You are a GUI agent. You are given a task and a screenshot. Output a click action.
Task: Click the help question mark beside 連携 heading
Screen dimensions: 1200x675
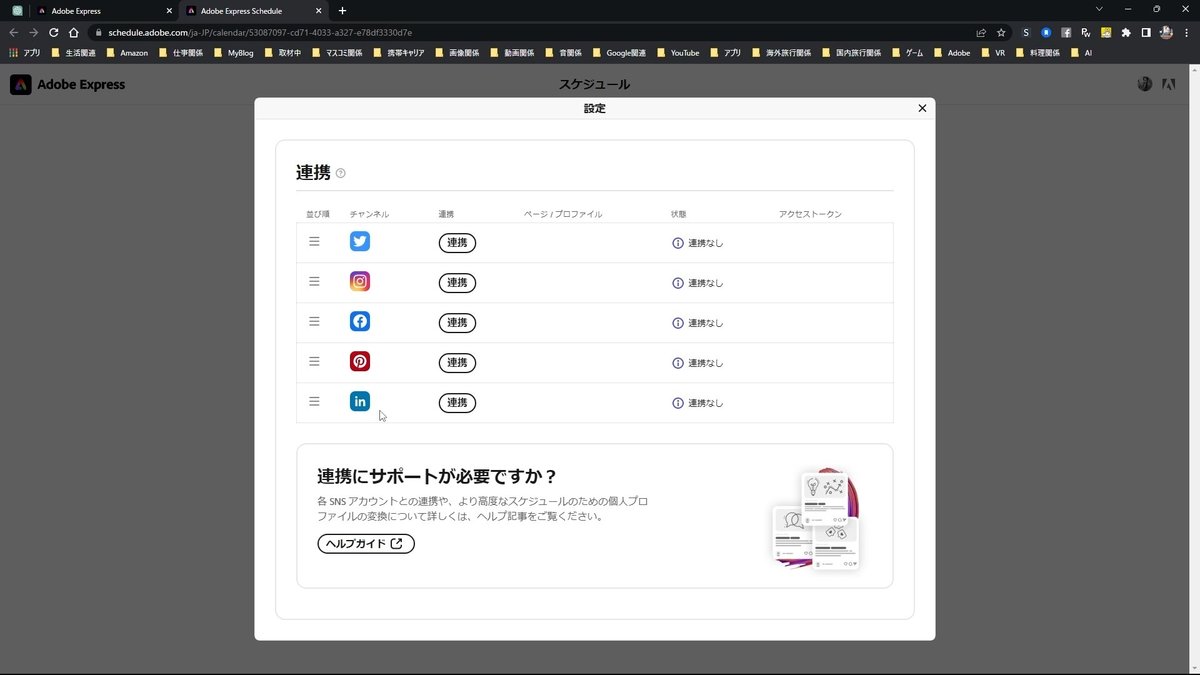[341, 173]
